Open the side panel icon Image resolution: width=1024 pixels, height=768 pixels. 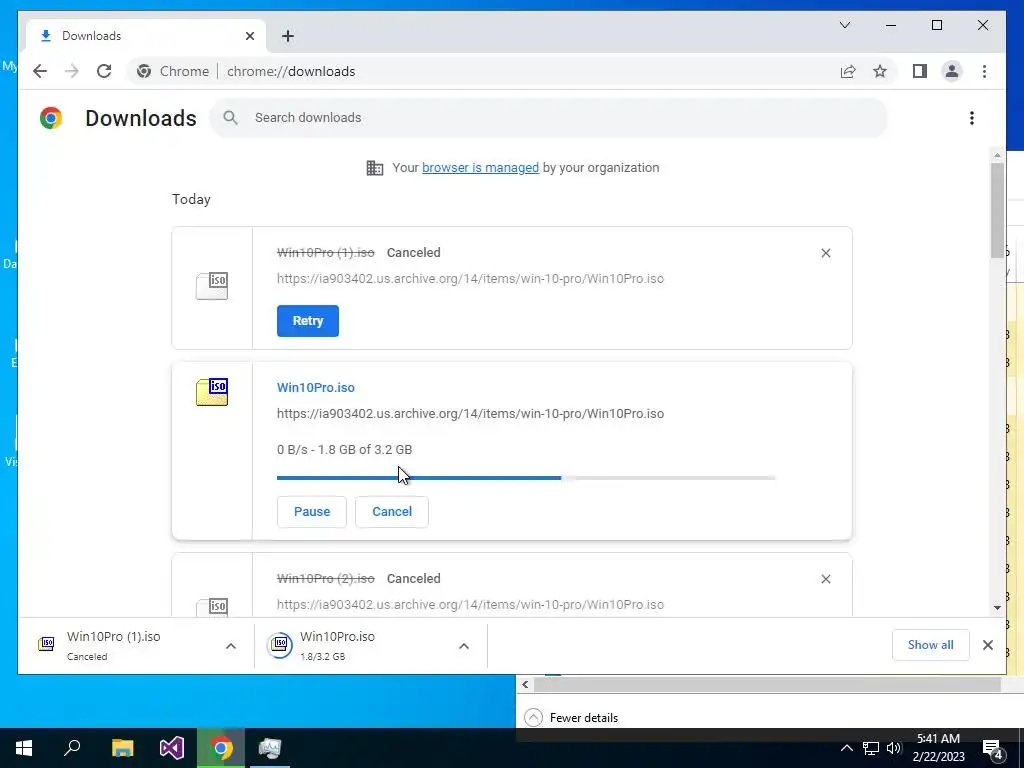tap(920, 71)
